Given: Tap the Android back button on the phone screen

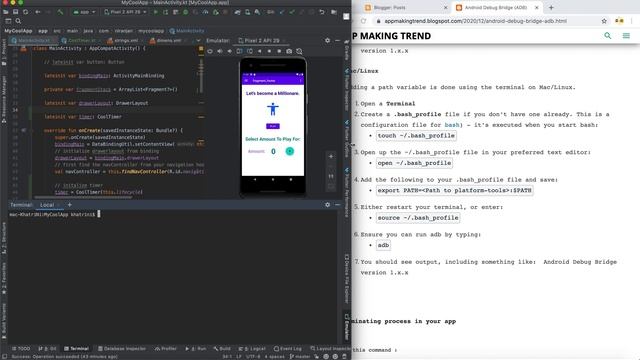Looking at the screenshot, I should (x=255, y=179).
